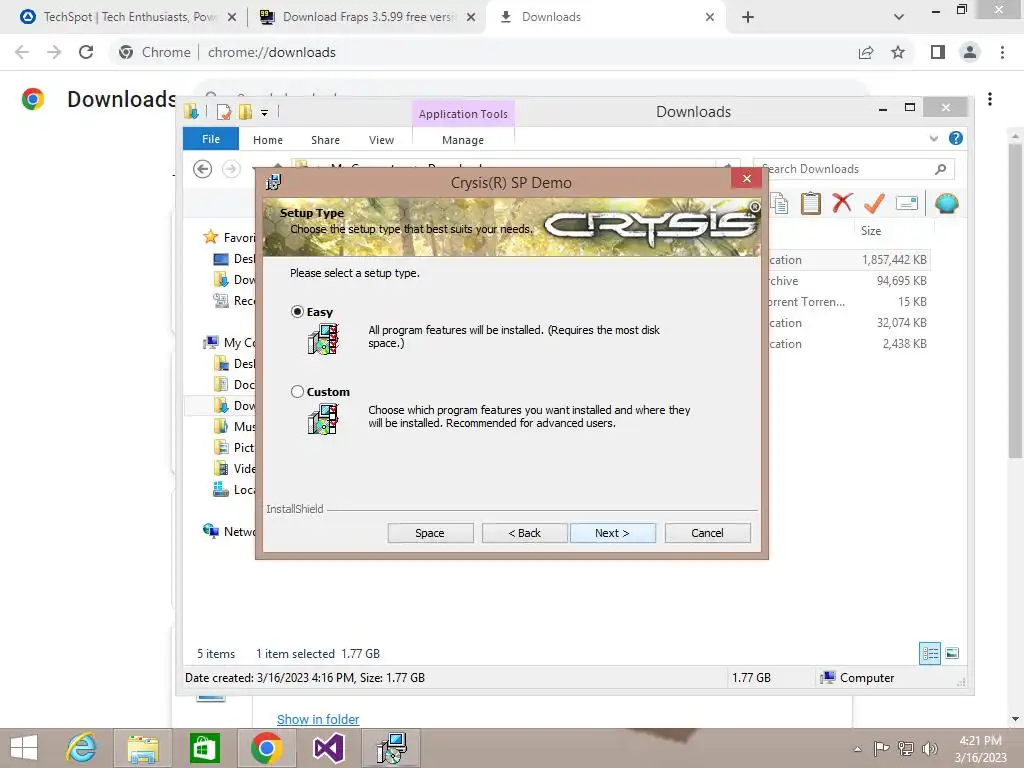This screenshot has height=768, width=1024.
Task: Click the Paste clipboard icon in Explorer toolbar
Action: click(810, 203)
